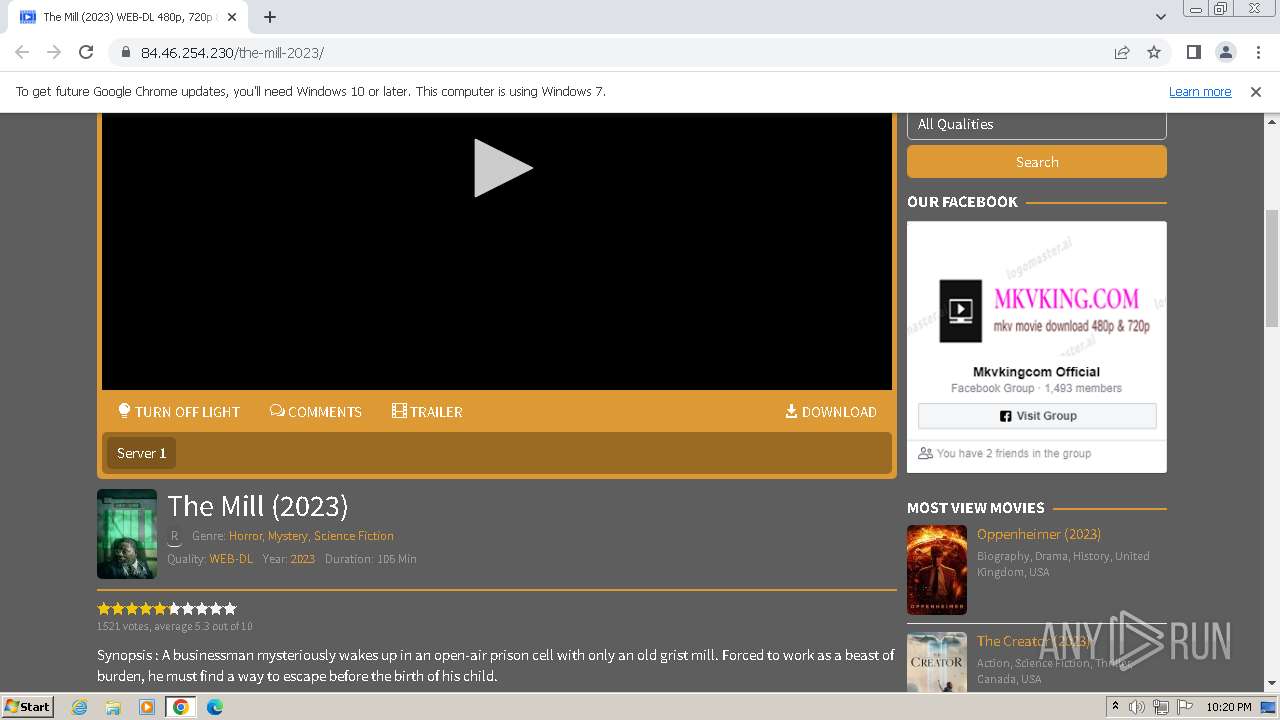Rate the movie with the fifth star
The width and height of the screenshot is (1280, 720).
click(160, 608)
